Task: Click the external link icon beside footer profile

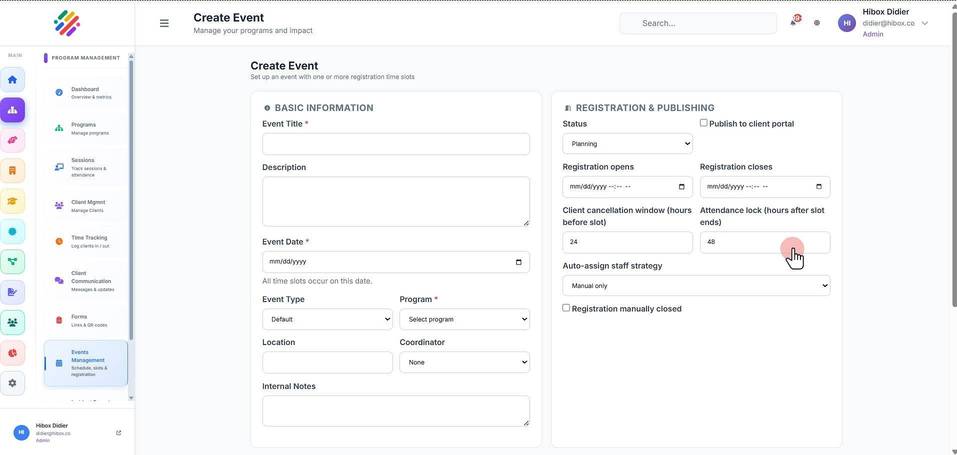Action: tap(118, 432)
